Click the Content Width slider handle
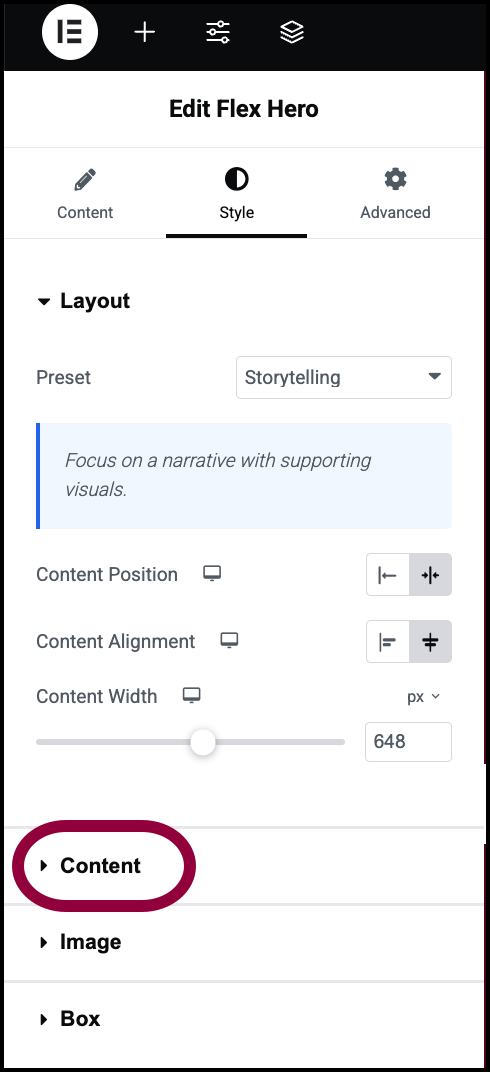The image size is (490, 1072). 203,742
